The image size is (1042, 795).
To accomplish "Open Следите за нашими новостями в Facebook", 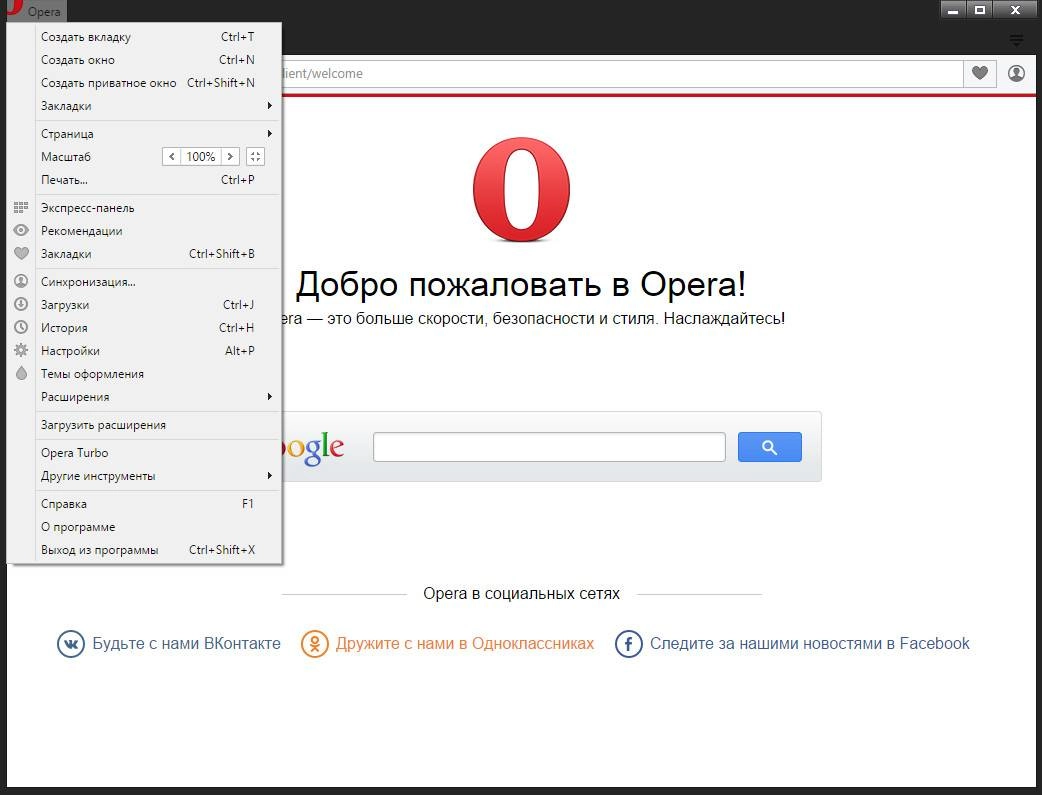I will click(x=809, y=643).
